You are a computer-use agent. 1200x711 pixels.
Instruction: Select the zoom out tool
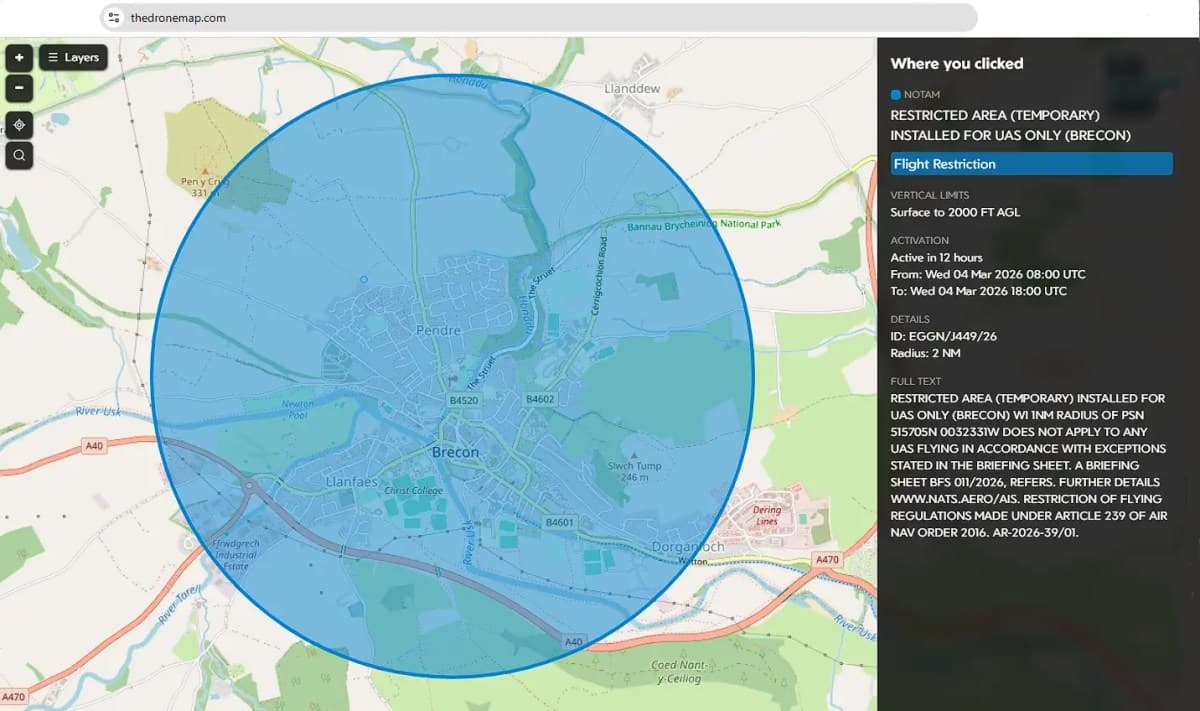(x=18, y=88)
